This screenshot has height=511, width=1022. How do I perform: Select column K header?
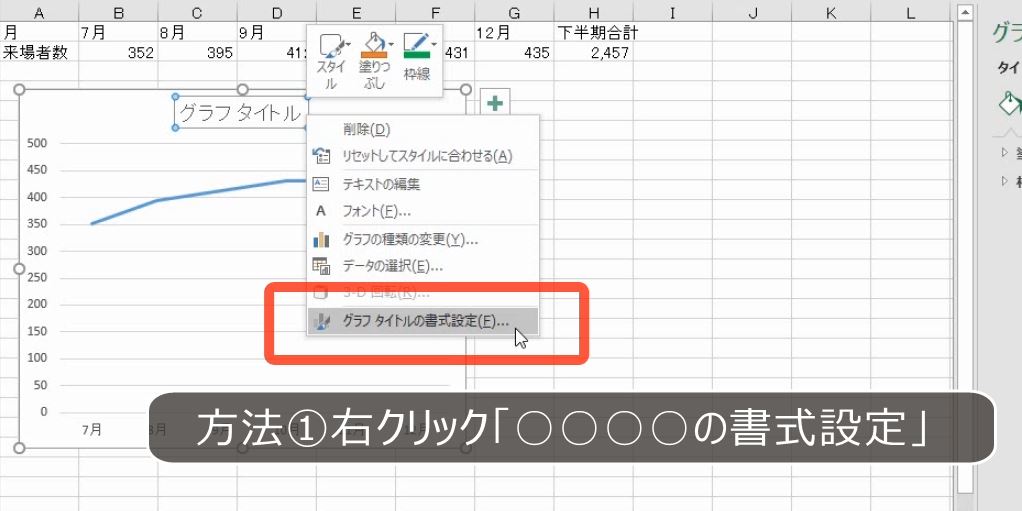coord(830,12)
